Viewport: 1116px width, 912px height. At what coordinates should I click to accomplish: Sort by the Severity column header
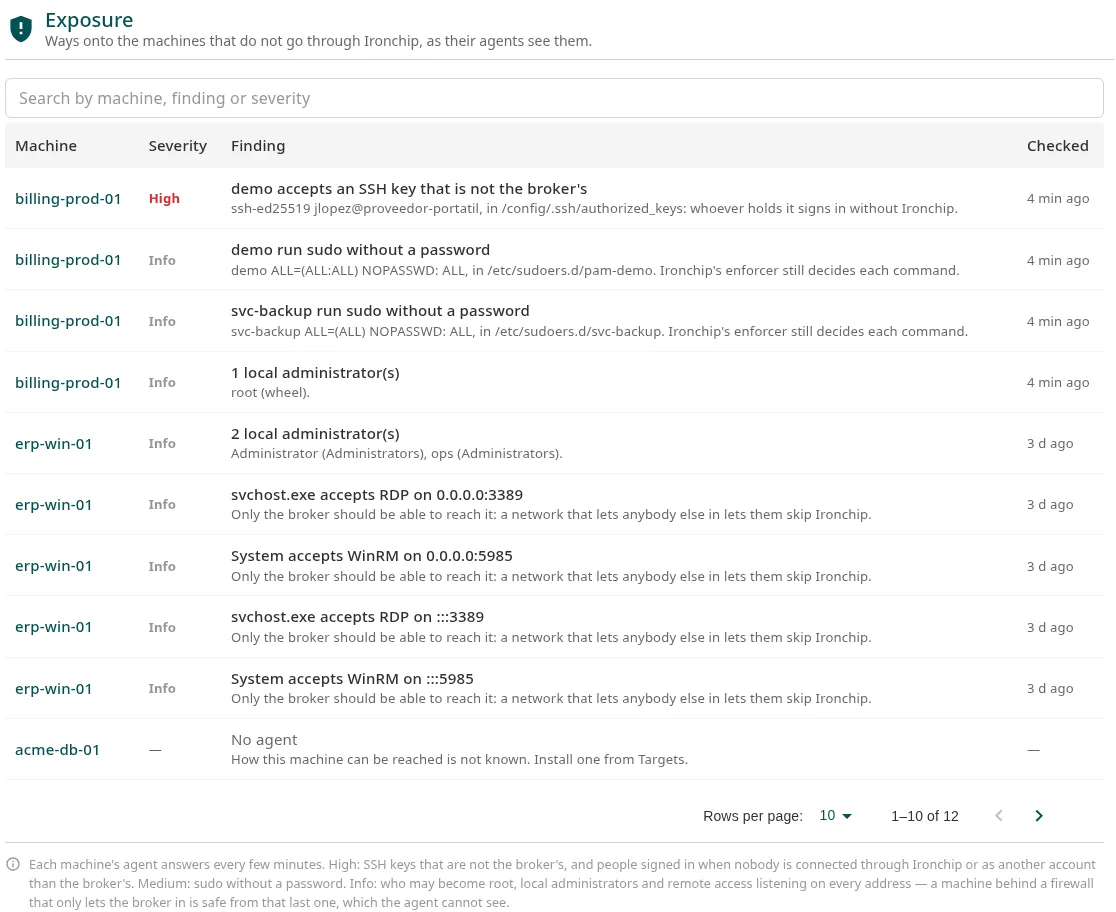point(178,146)
